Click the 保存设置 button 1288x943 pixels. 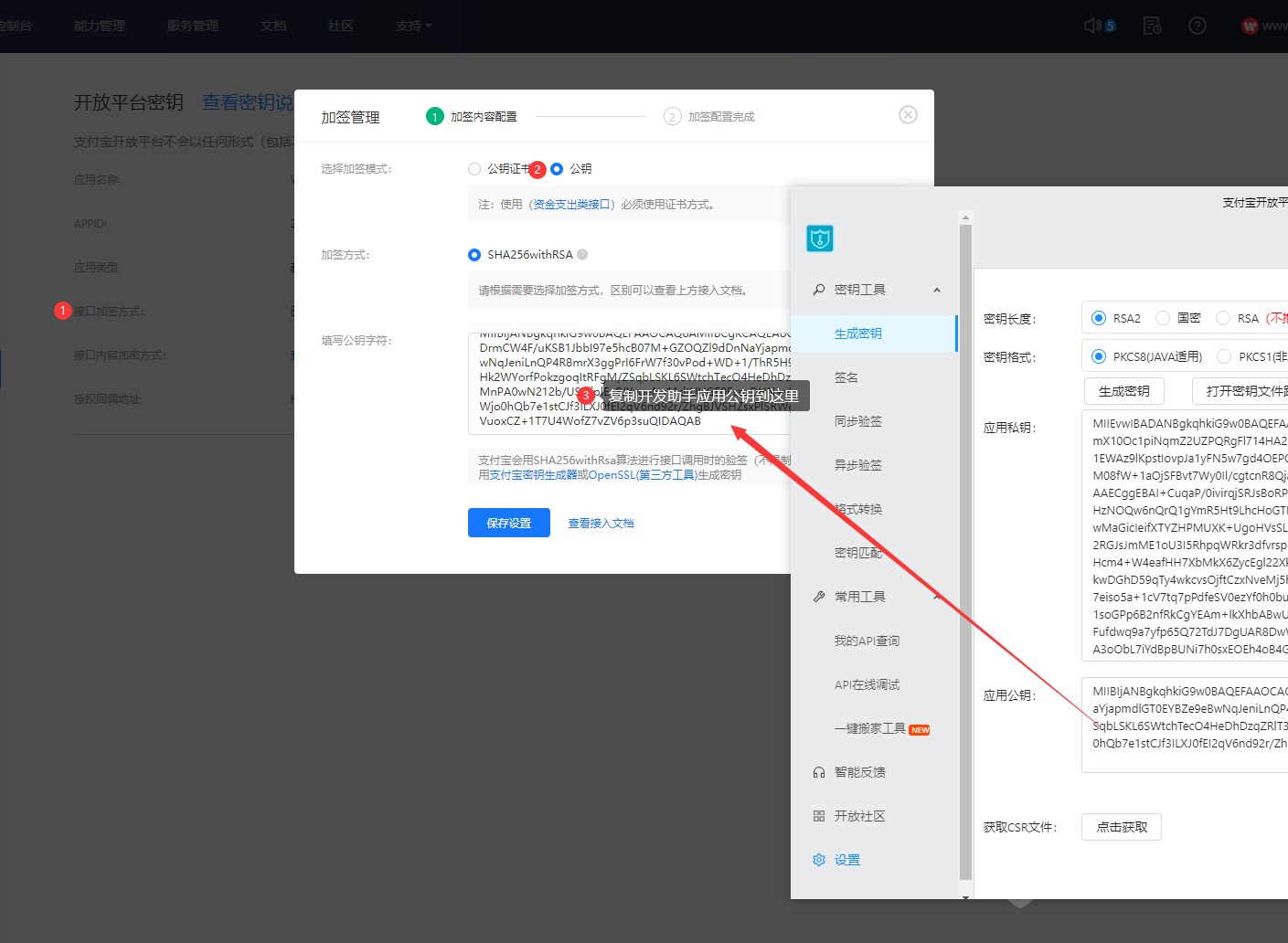coord(509,523)
